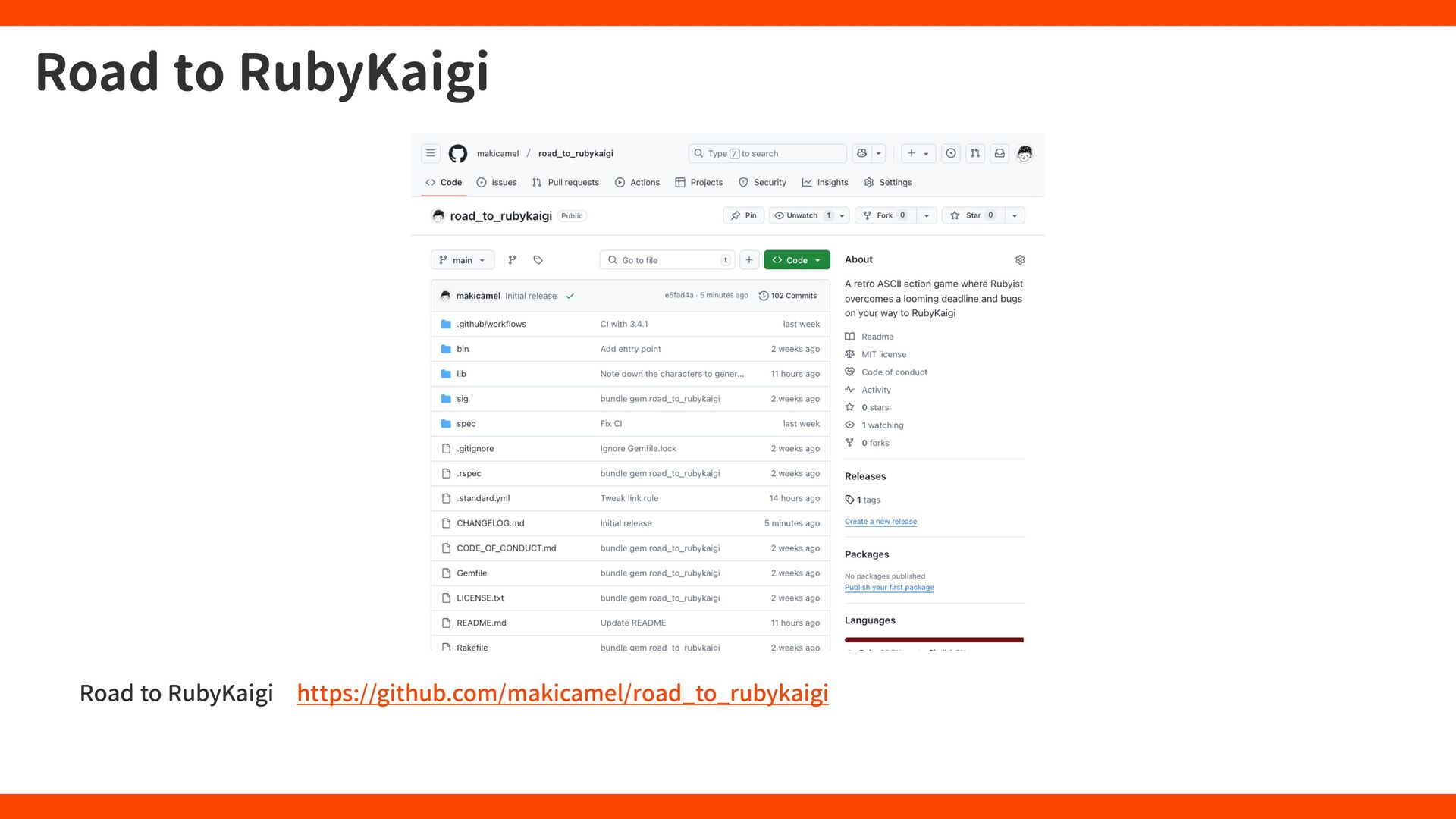Toggle Unwatch for this repository
The height and width of the screenshot is (819, 1456).
point(796,215)
